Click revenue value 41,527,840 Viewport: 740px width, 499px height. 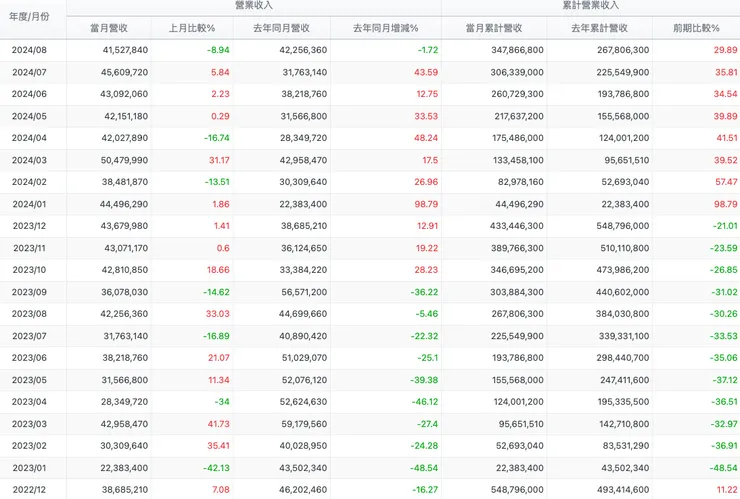click(125, 50)
